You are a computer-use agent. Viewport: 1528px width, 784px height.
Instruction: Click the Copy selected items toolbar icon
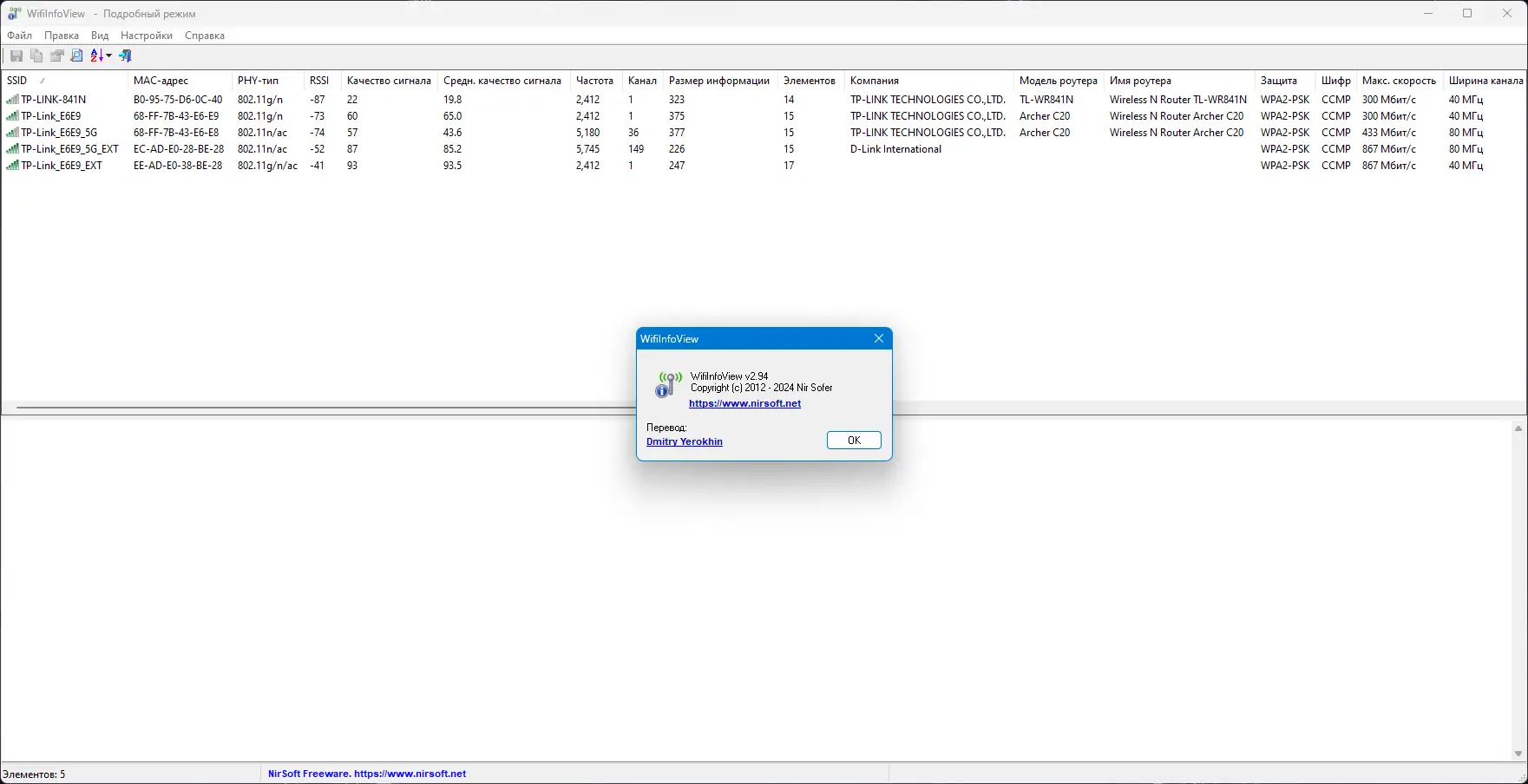coord(36,56)
